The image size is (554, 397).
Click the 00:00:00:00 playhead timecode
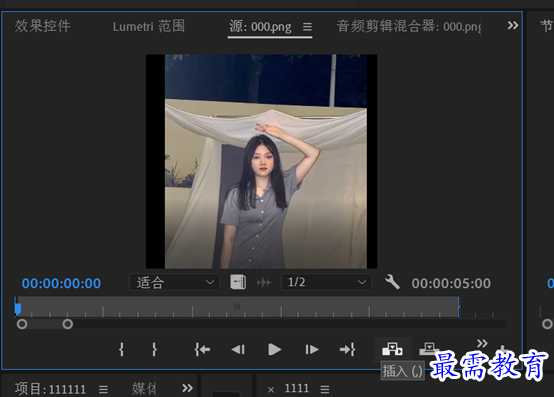pyautogui.click(x=61, y=283)
